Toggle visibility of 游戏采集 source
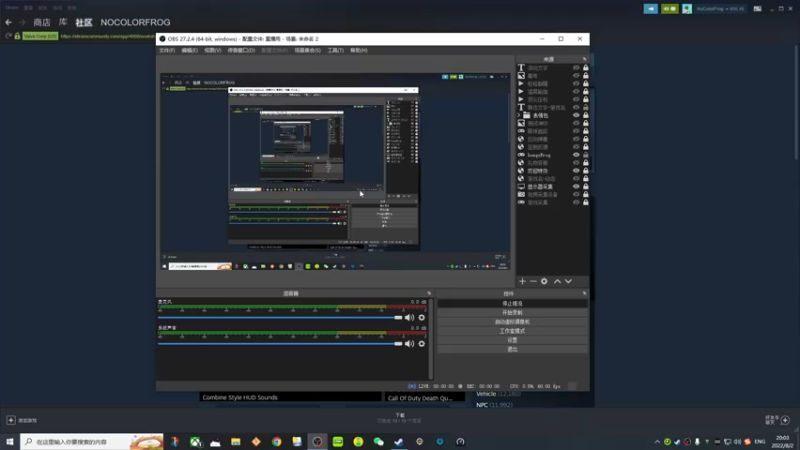 pos(576,203)
